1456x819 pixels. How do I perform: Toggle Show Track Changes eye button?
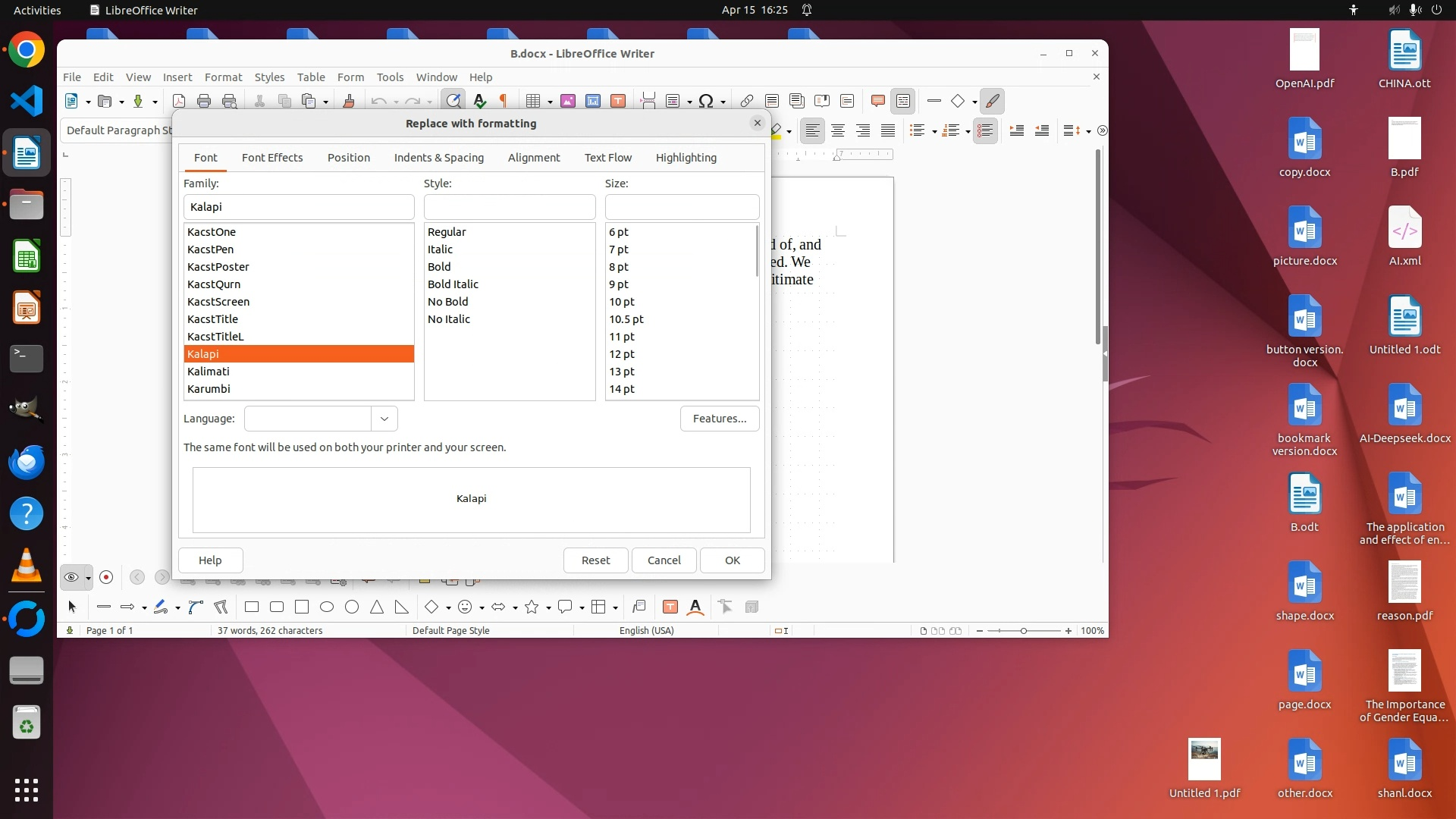pos(71,577)
